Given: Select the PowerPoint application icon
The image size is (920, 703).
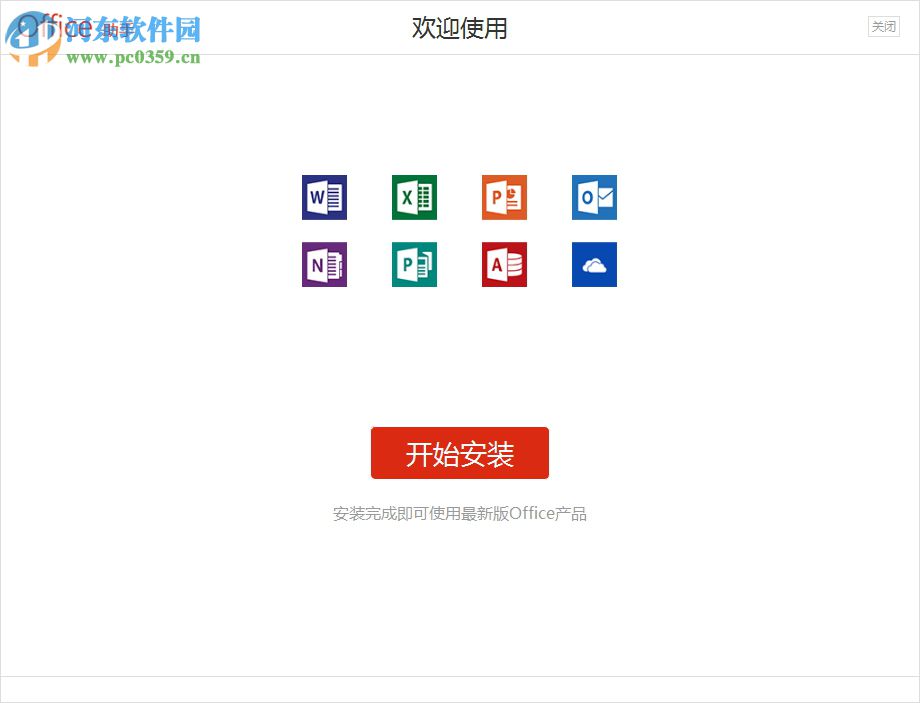Looking at the screenshot, I should click(503, 197).
